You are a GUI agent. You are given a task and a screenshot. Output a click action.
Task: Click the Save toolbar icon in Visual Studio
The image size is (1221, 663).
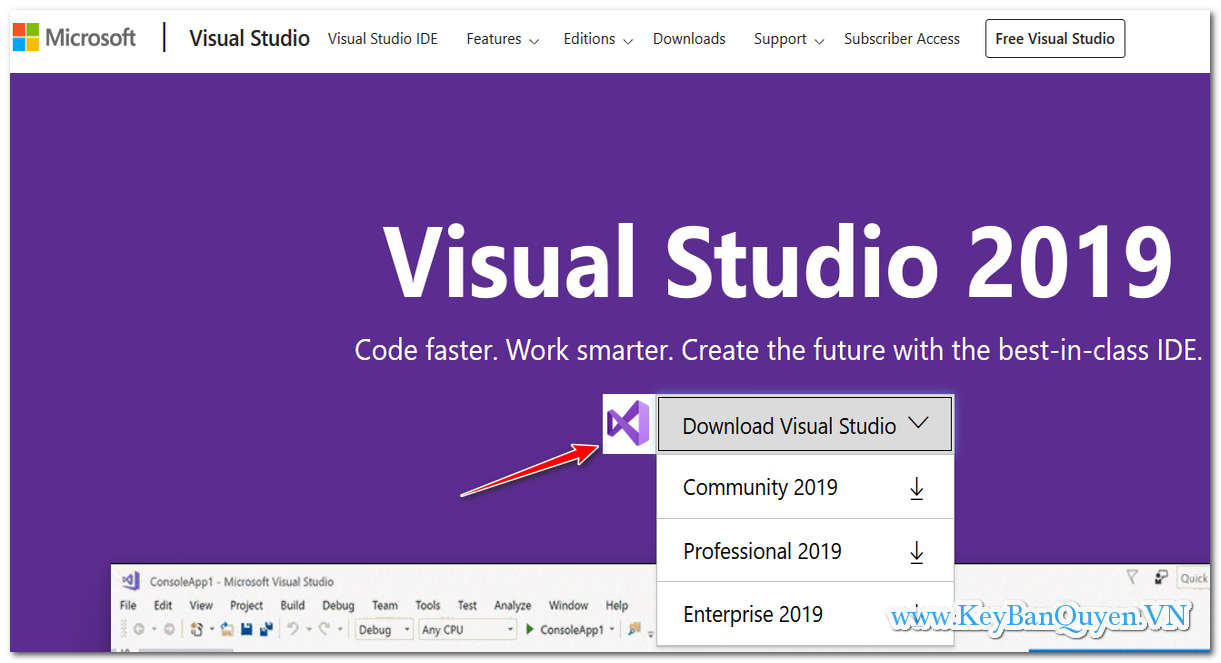(x=246, y=629)
